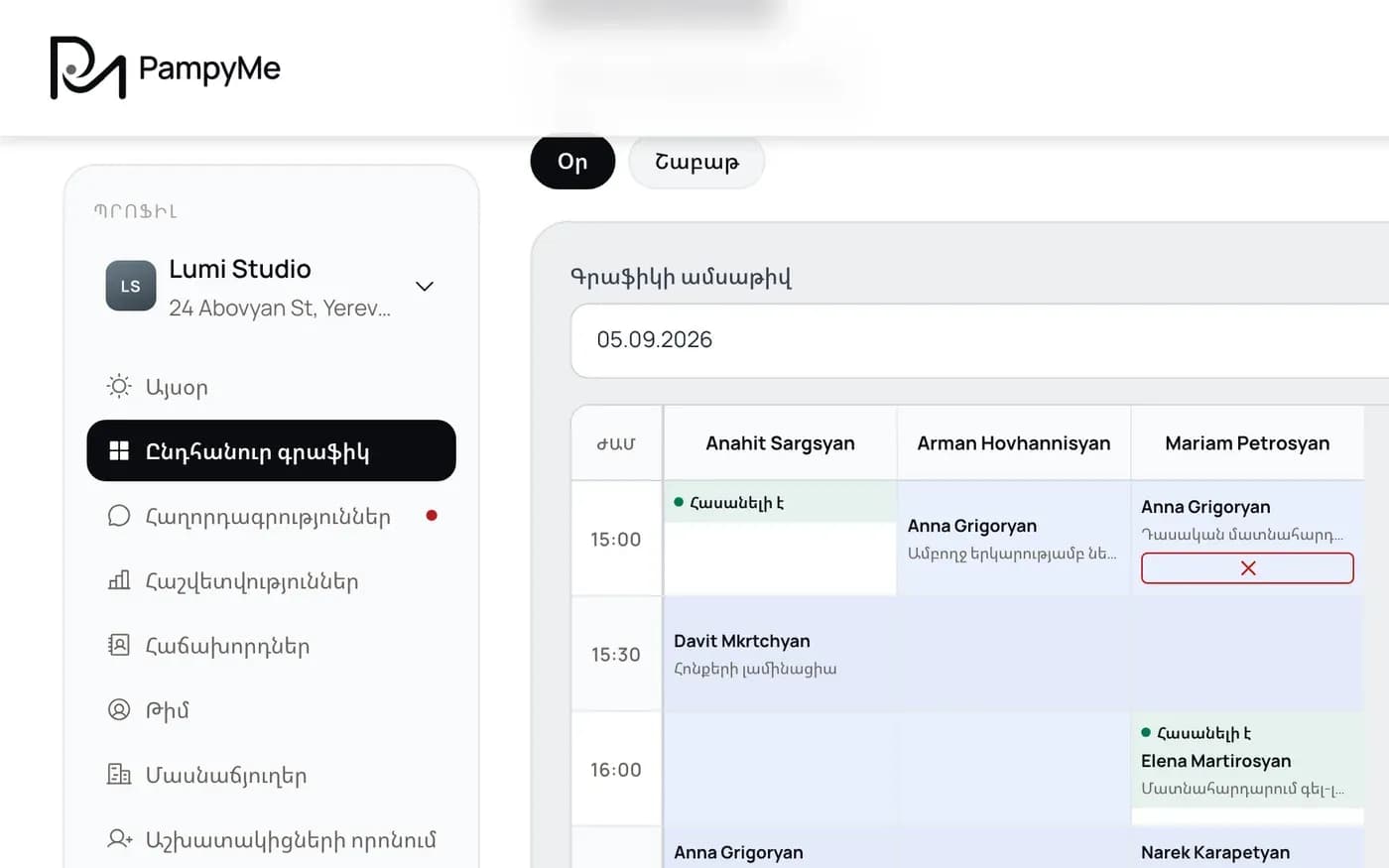
Task: Select the Lumi Studio profile name
Action: pyautogui.click(x=240, y=269)
